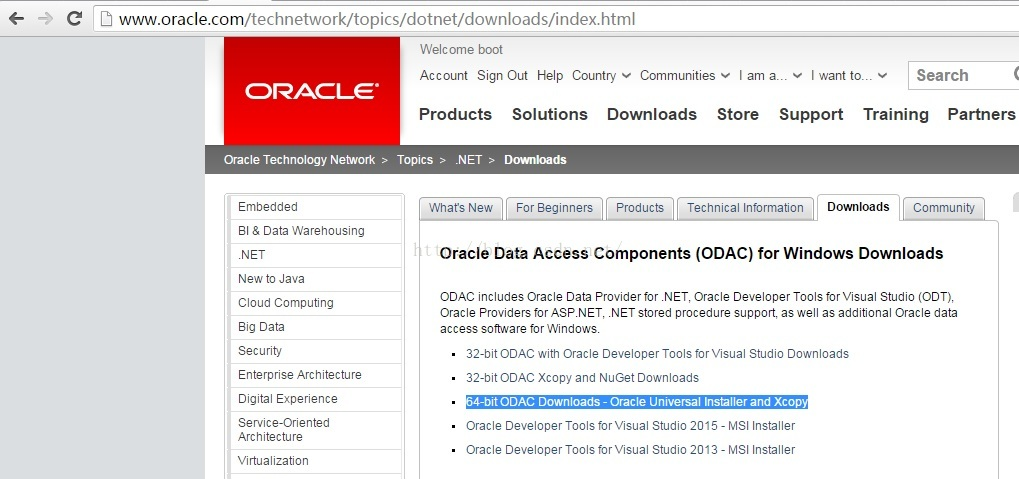Open the Downloads main menu
This screenshot has width=1019, height=479.
(x=652, y=114)
